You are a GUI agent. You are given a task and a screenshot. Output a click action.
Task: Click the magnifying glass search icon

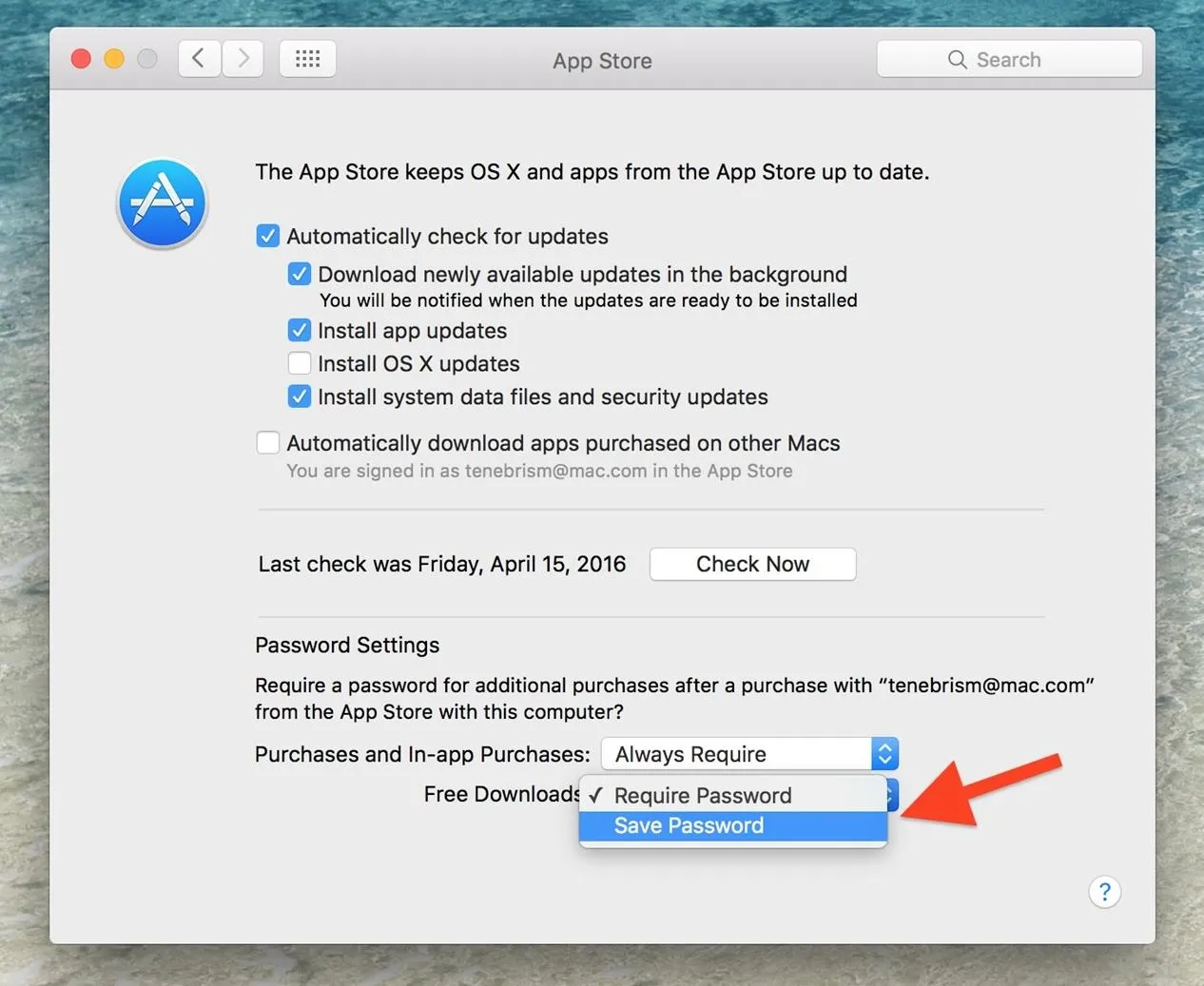coord(957,60)
